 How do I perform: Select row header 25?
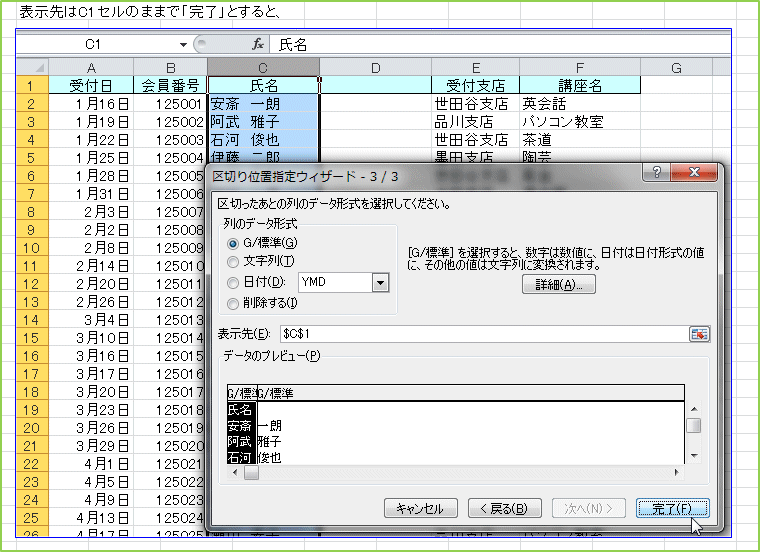tap(32, 518)
